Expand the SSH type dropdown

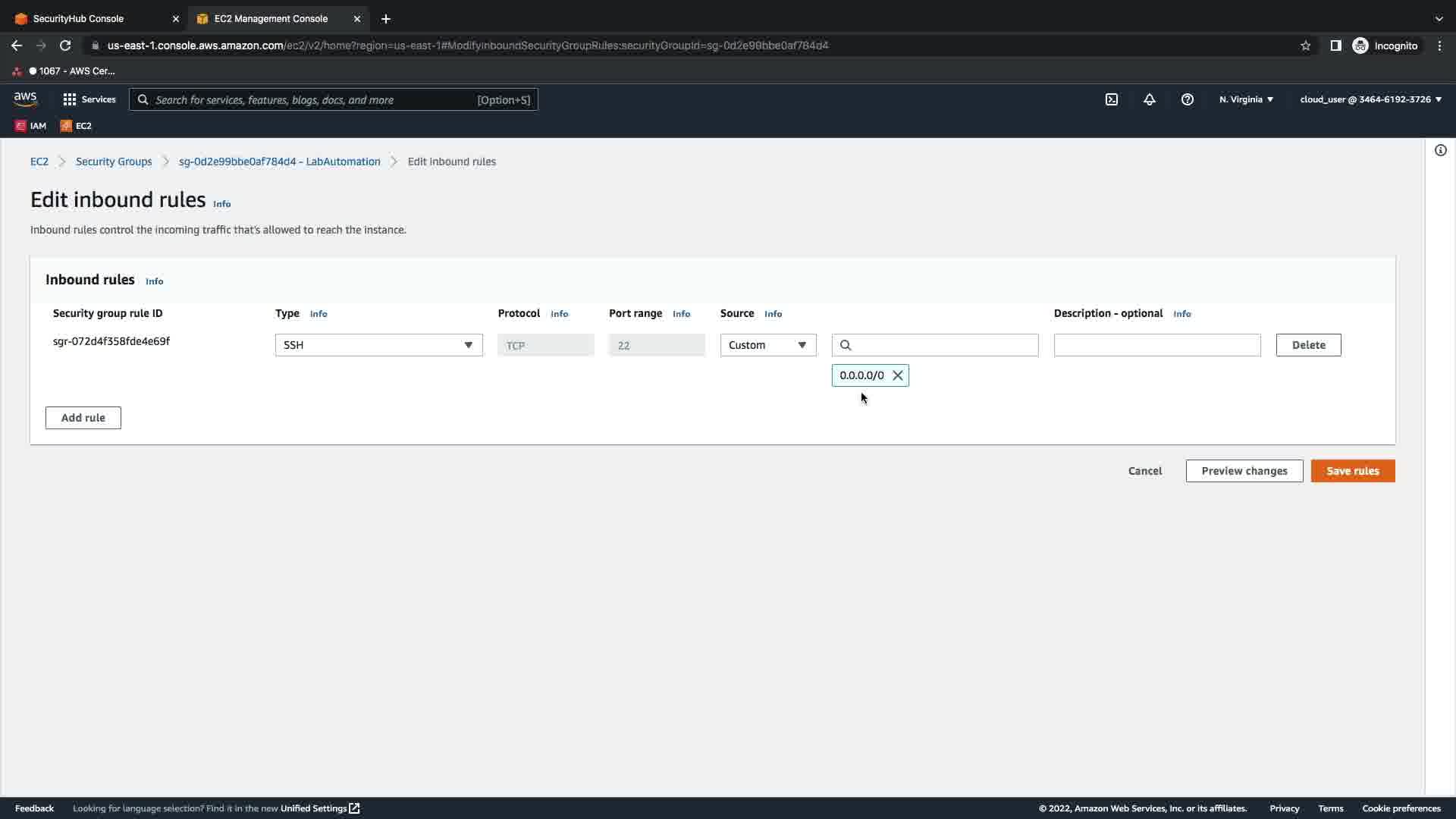coord(378,345)
